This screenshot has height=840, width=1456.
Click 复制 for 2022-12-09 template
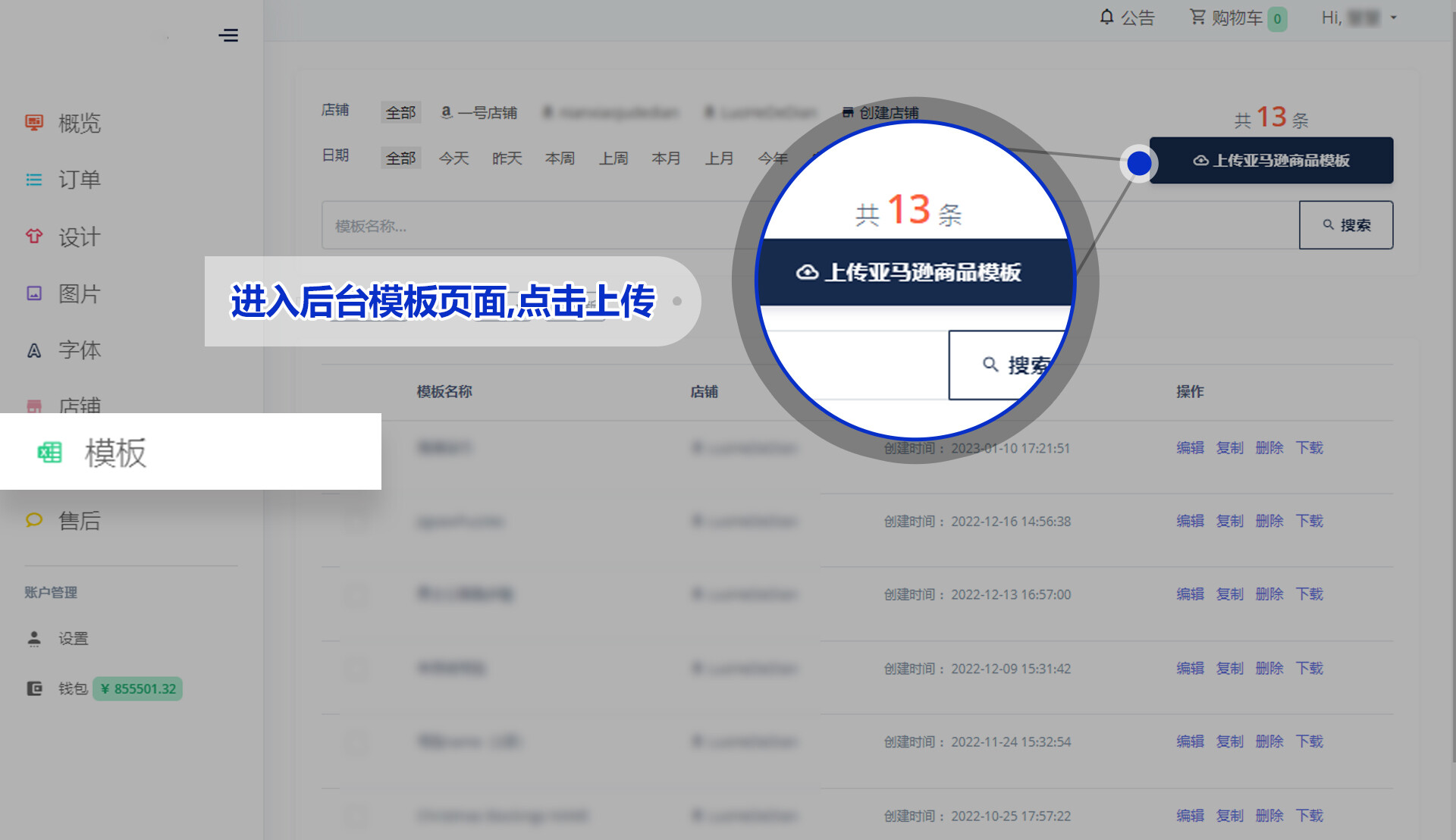click(1229, 668)
